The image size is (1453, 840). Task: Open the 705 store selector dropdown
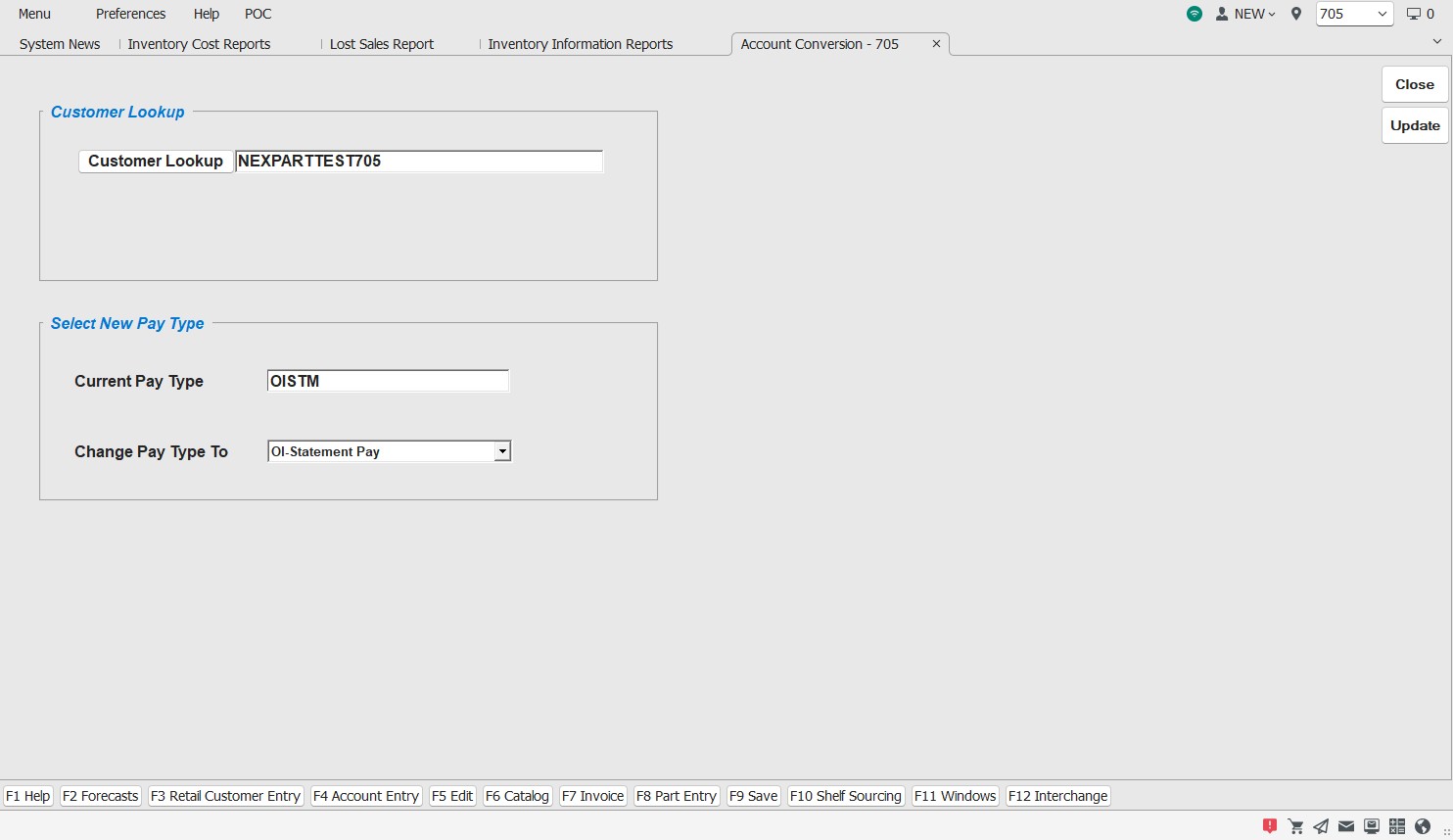point(1354,14)
